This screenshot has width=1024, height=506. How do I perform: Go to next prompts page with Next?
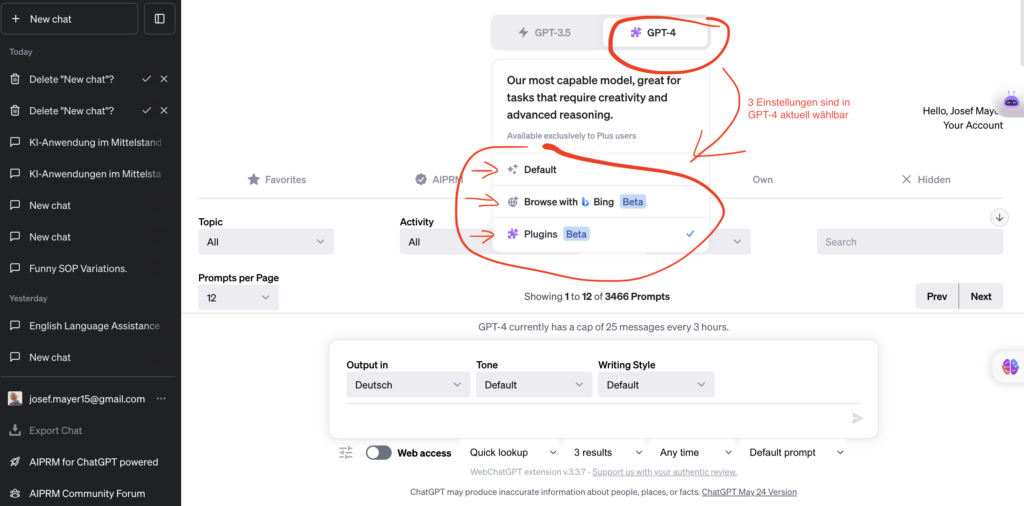(981, 296)
